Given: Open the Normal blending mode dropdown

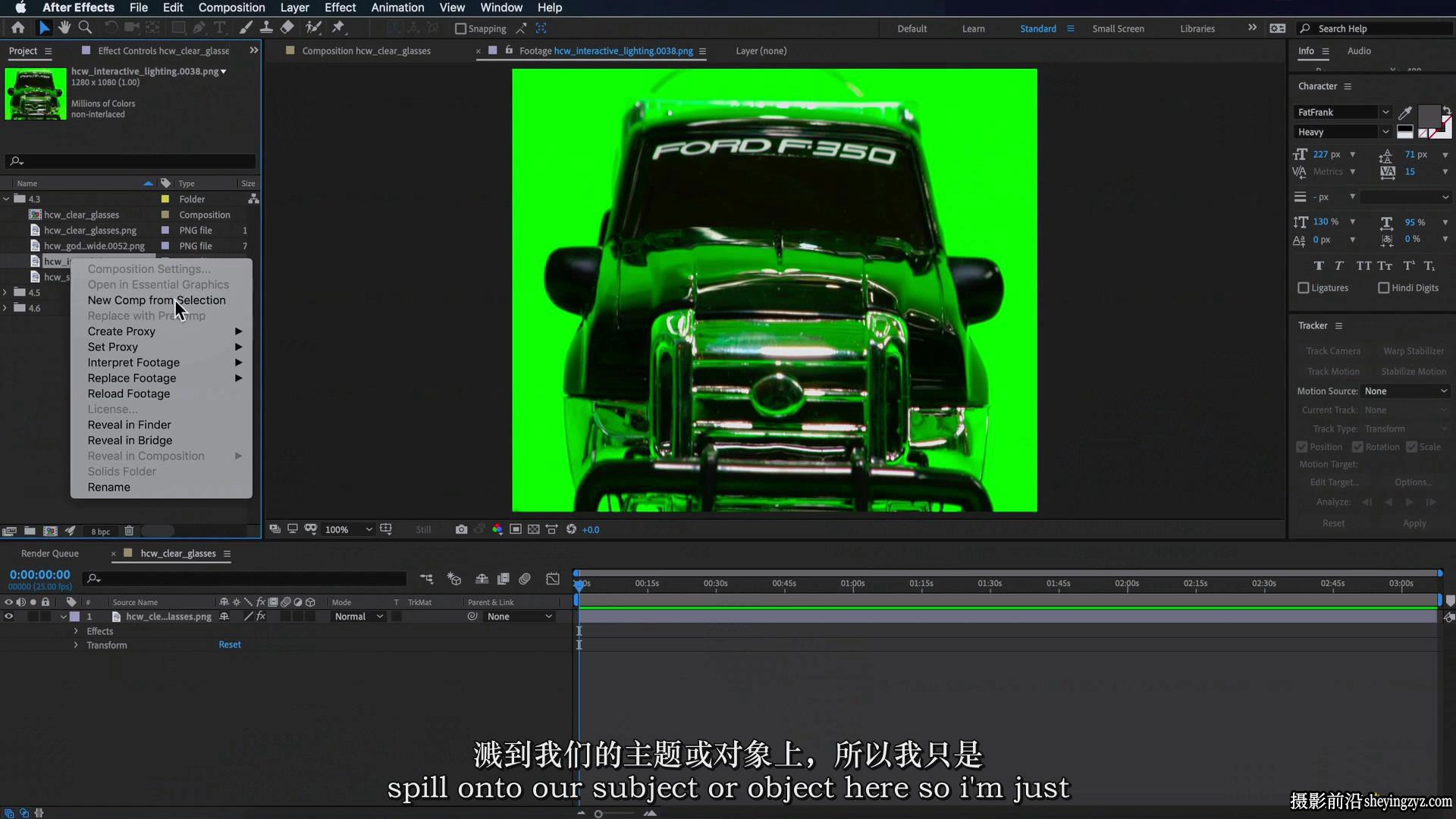Looking at the screenshot, I should [359, 617].
